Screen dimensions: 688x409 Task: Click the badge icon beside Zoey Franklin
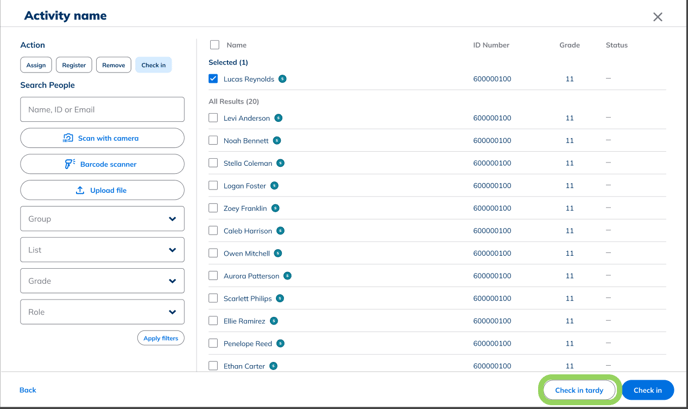pos(275,208)
